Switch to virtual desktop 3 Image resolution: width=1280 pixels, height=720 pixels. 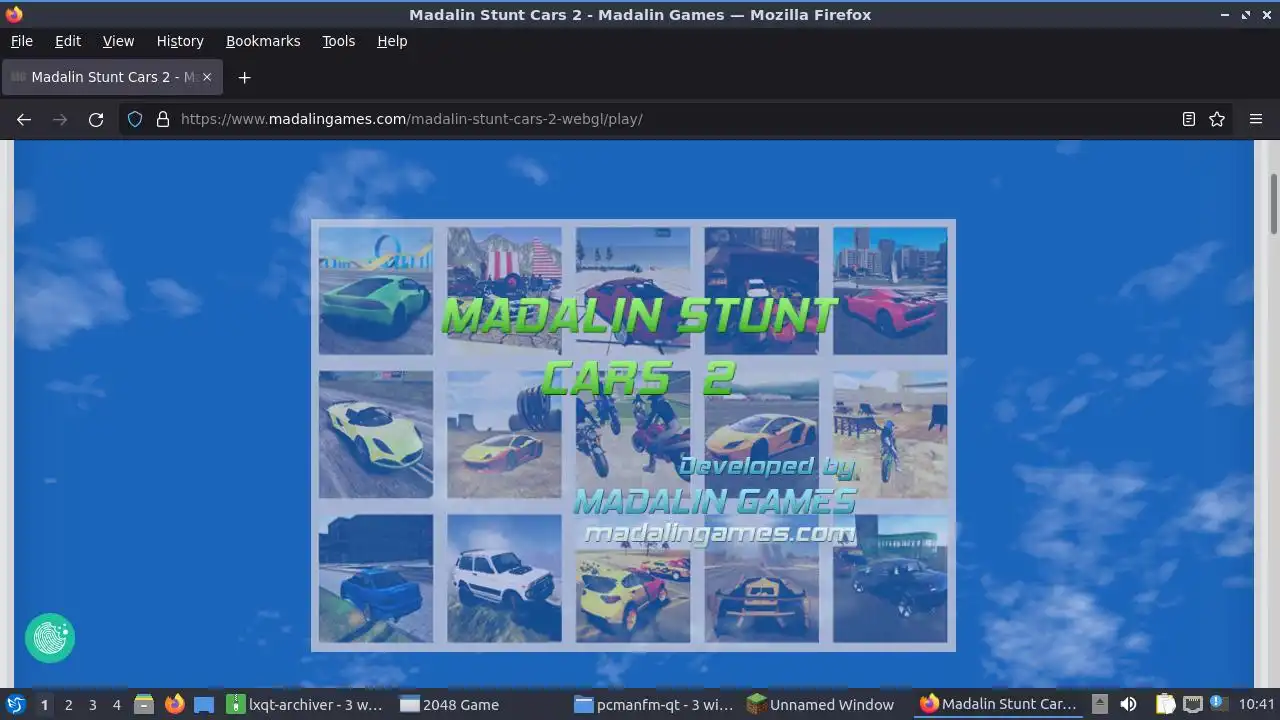[x=92, y=705]
